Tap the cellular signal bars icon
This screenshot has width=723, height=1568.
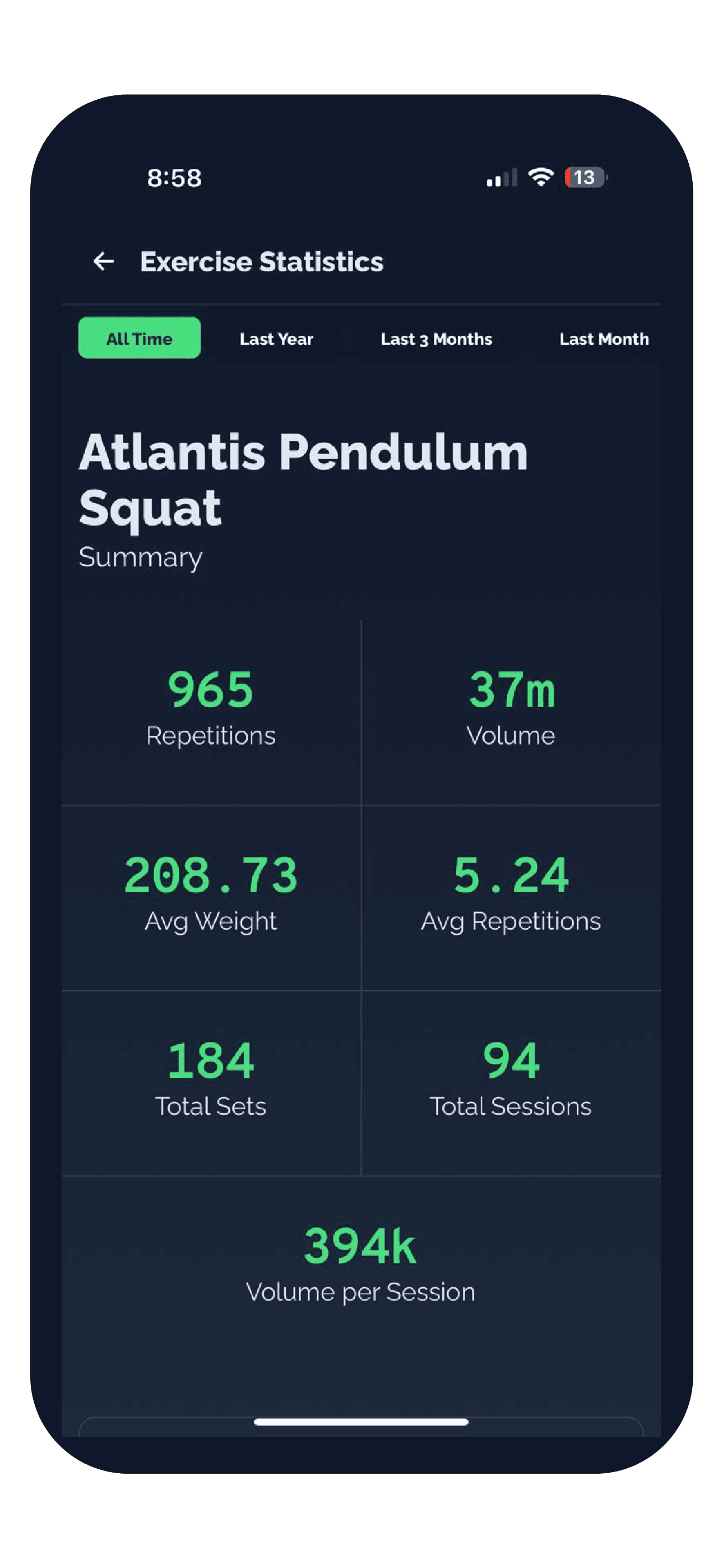[502, 177]
